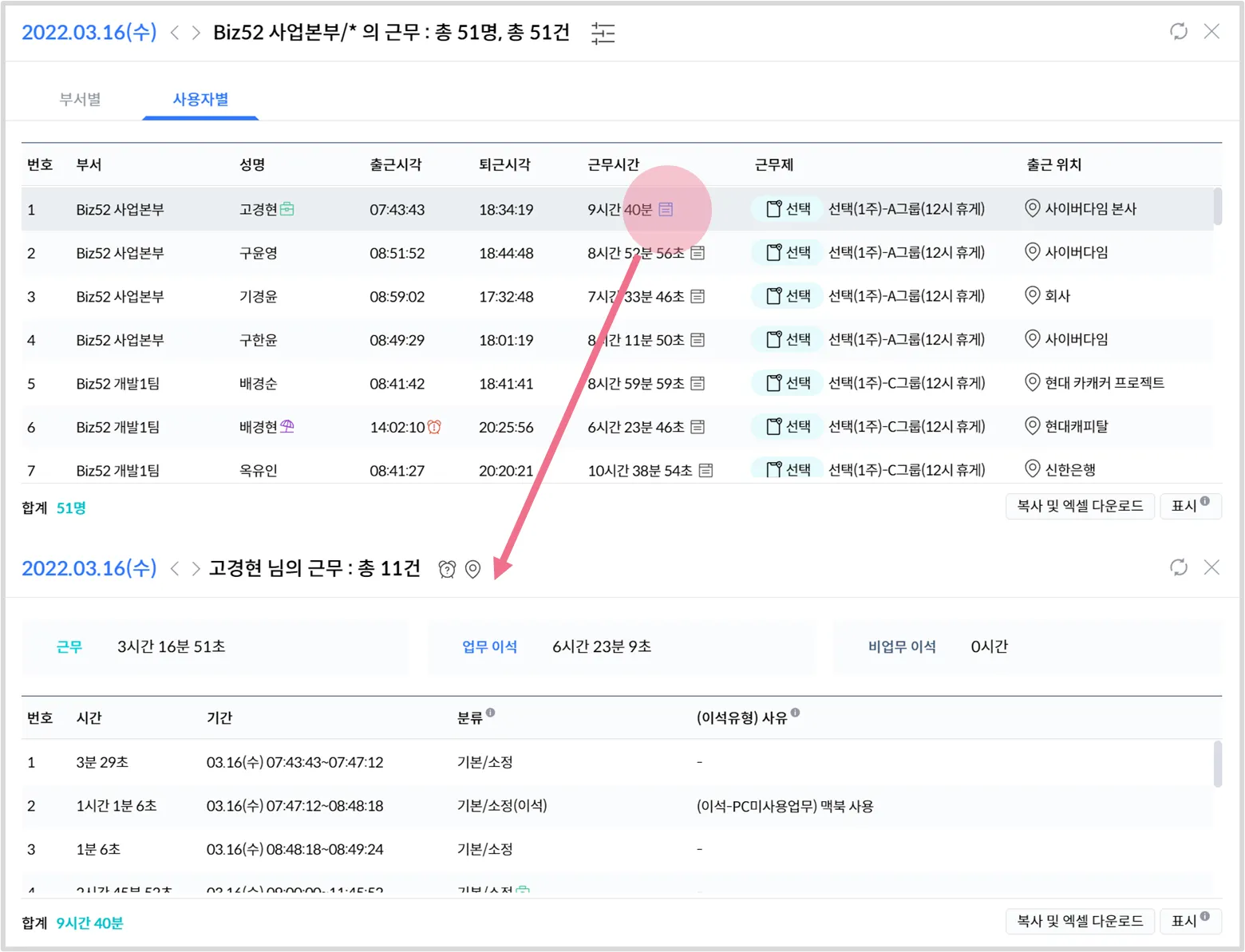
Task: Switch to the 부서별 tab
Action: pyautogui.click(x=80, y=100)
